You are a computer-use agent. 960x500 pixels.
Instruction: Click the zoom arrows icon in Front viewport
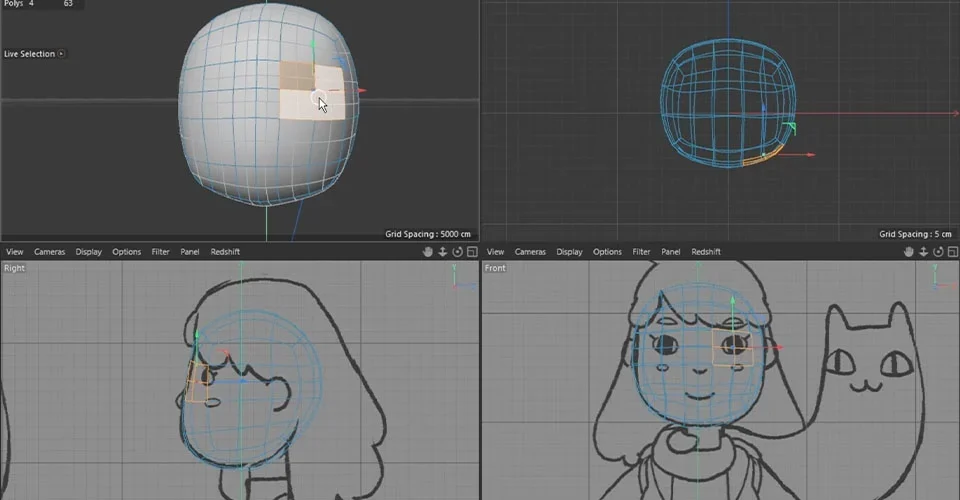pos(923,252)
